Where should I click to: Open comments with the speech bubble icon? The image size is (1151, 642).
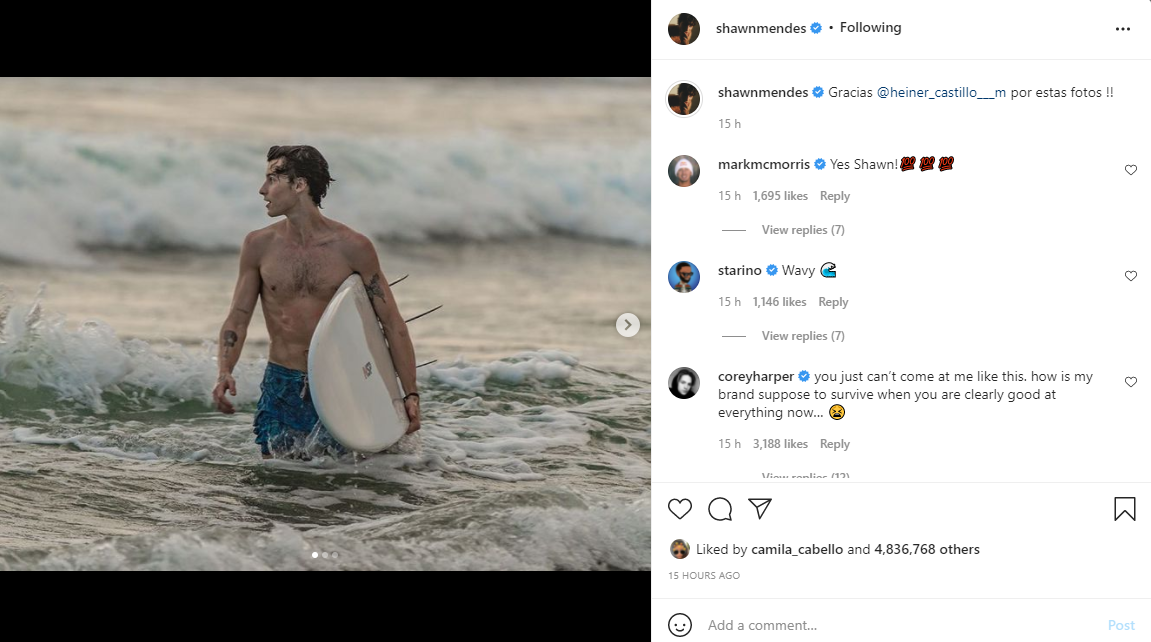click(720, 509)
